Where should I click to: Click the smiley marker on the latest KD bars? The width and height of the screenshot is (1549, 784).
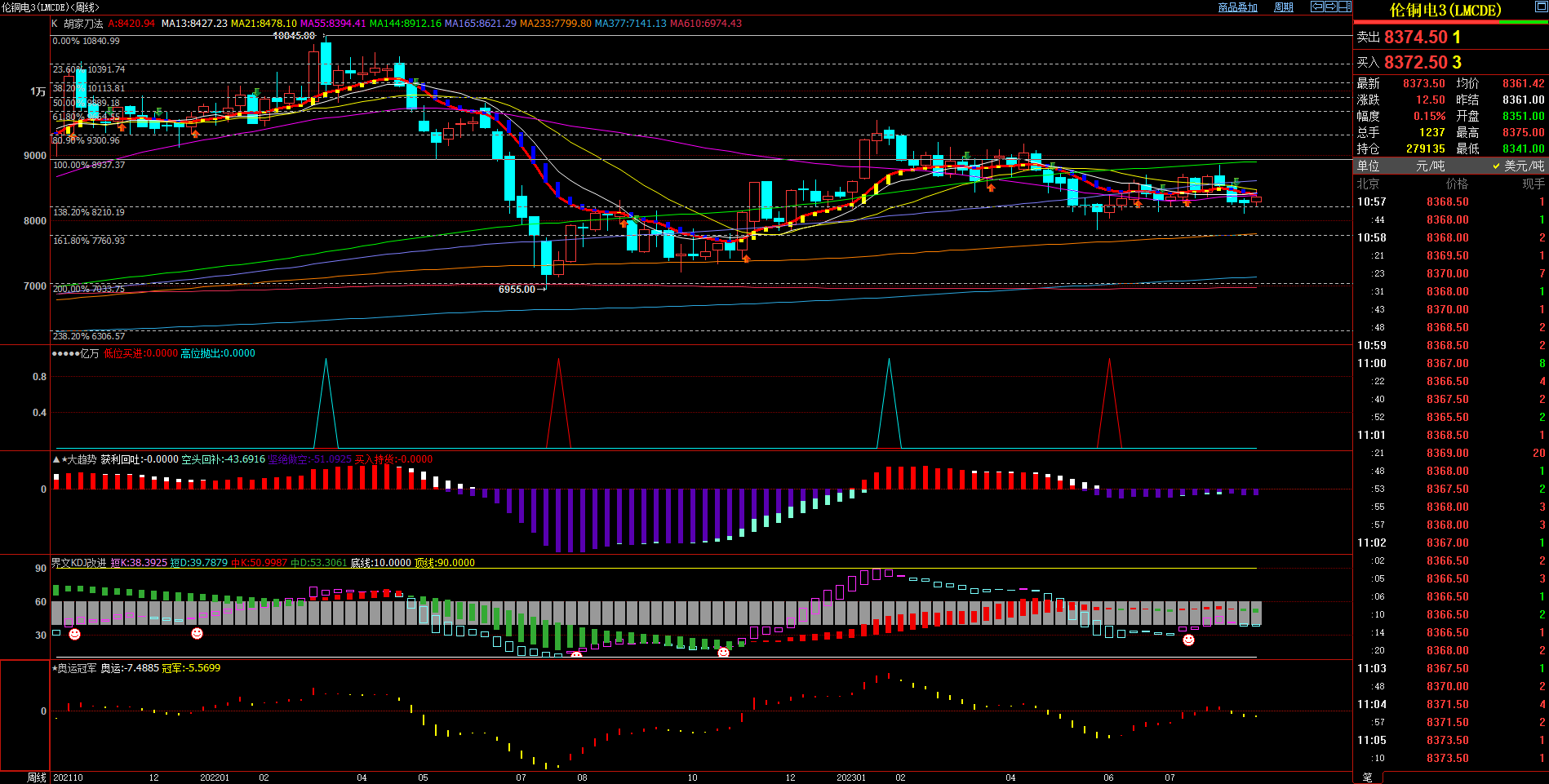pos(1188,640)
